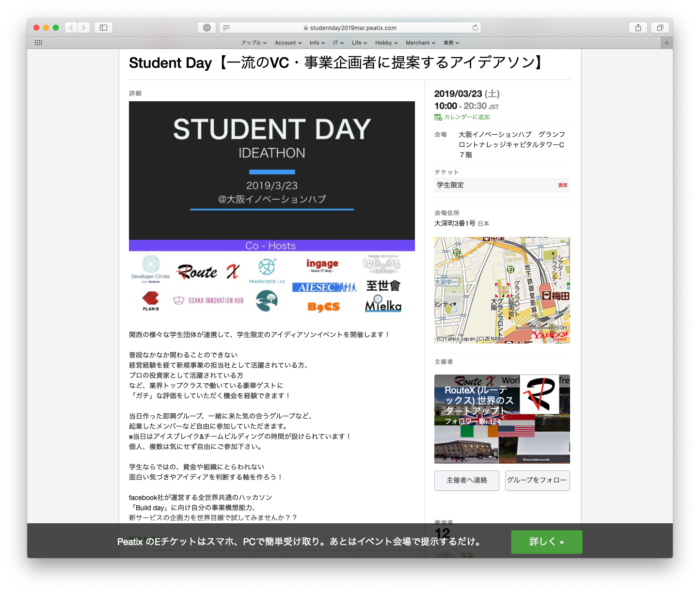The width and height of the screenshot is (700, 594).
Task: Expand the Account favorites folder
Action: click(x=288, y=43)
